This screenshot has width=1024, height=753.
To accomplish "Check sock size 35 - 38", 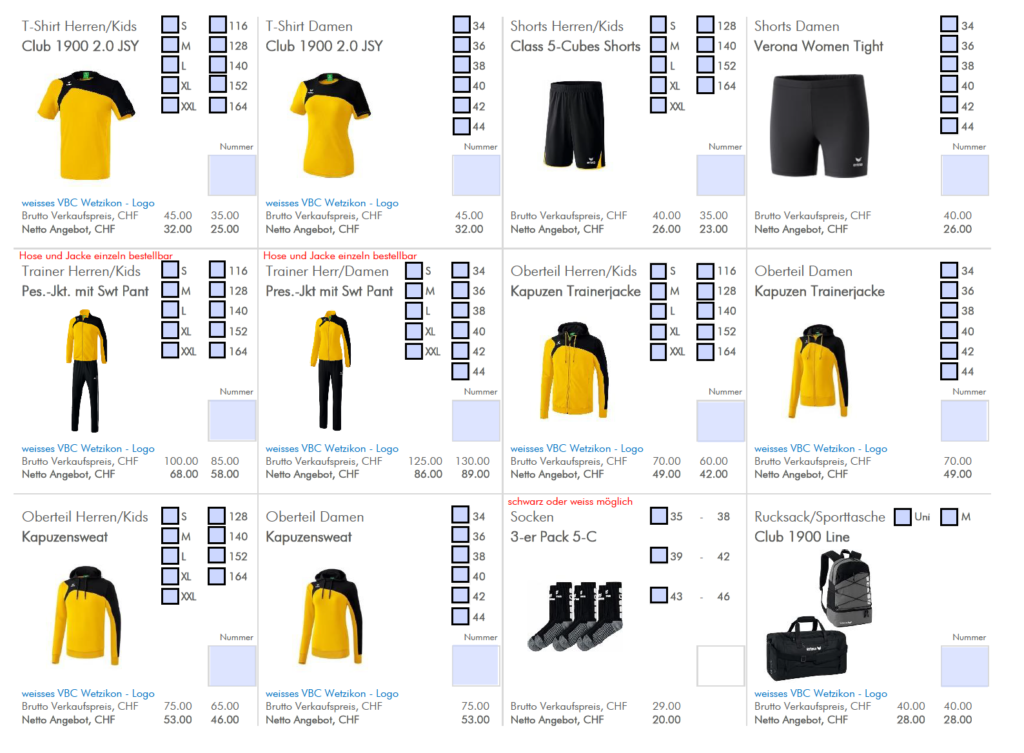I will click(659, 516).
